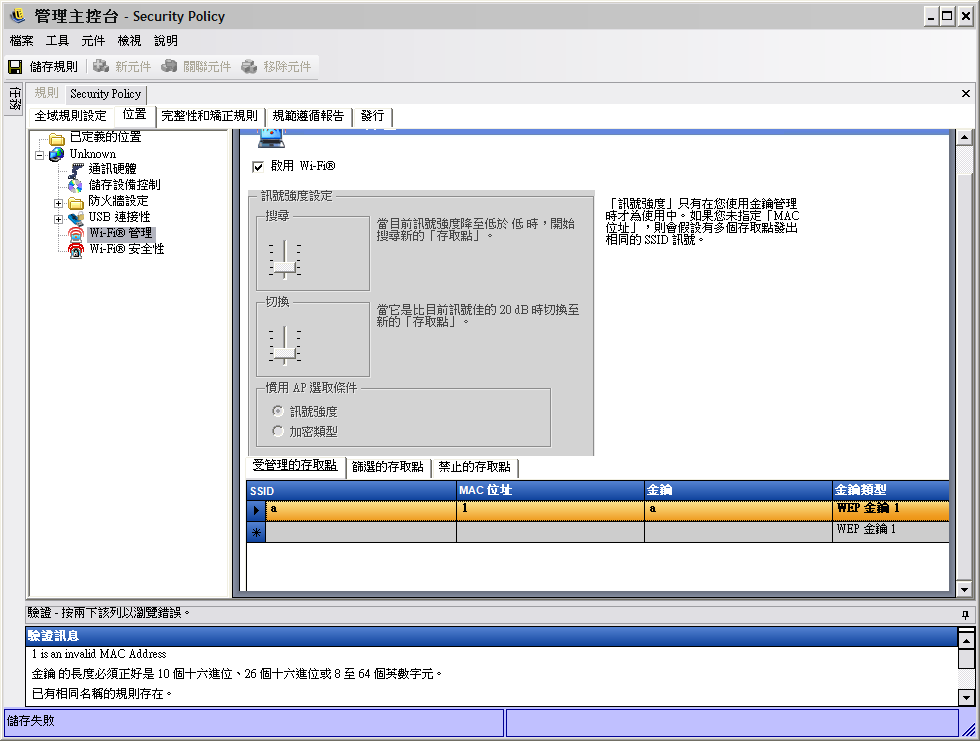Click the new row asterisk marker in grid

pyautogui.click(x=256, y=532)
